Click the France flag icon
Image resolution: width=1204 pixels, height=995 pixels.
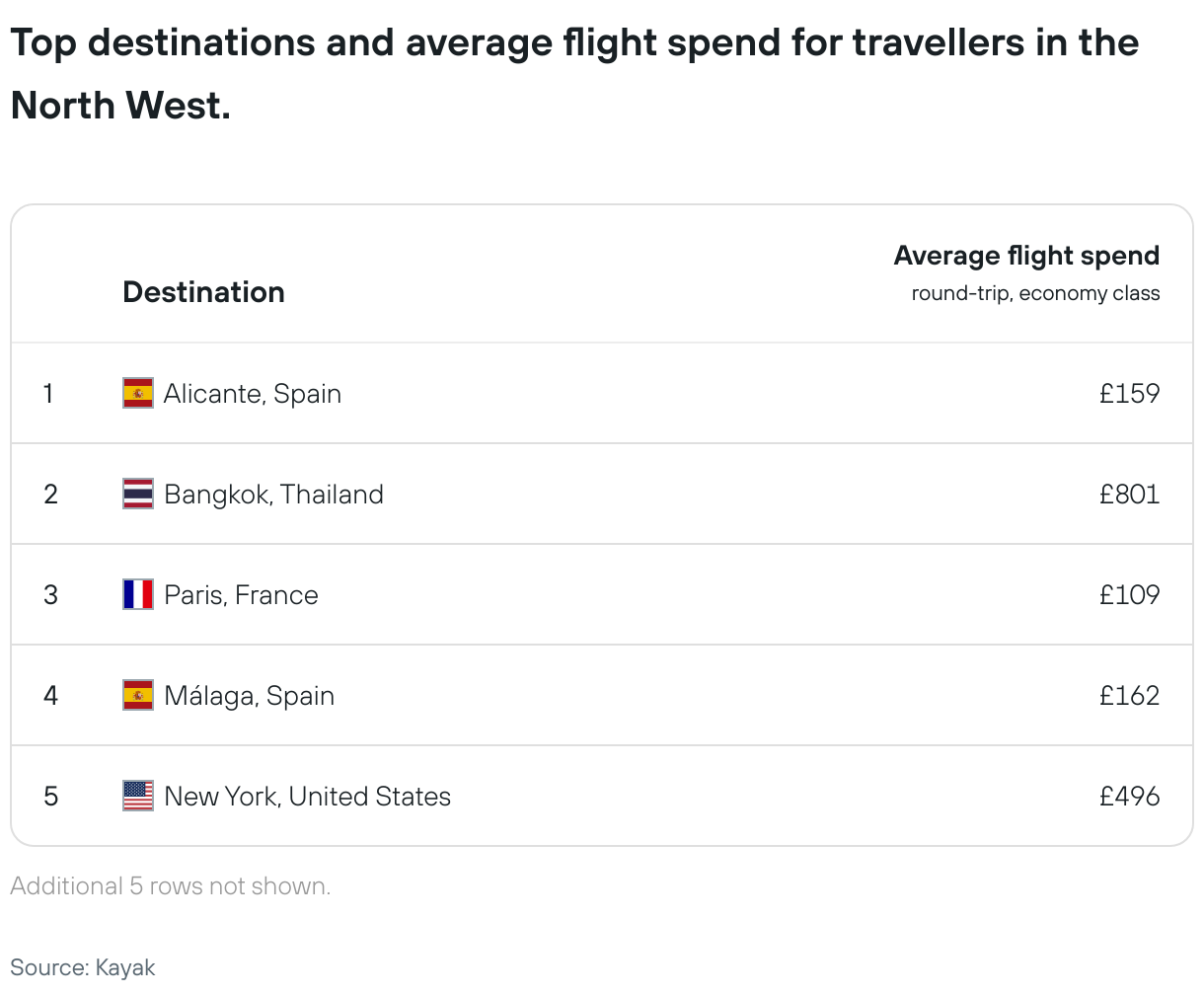(138, 594)
